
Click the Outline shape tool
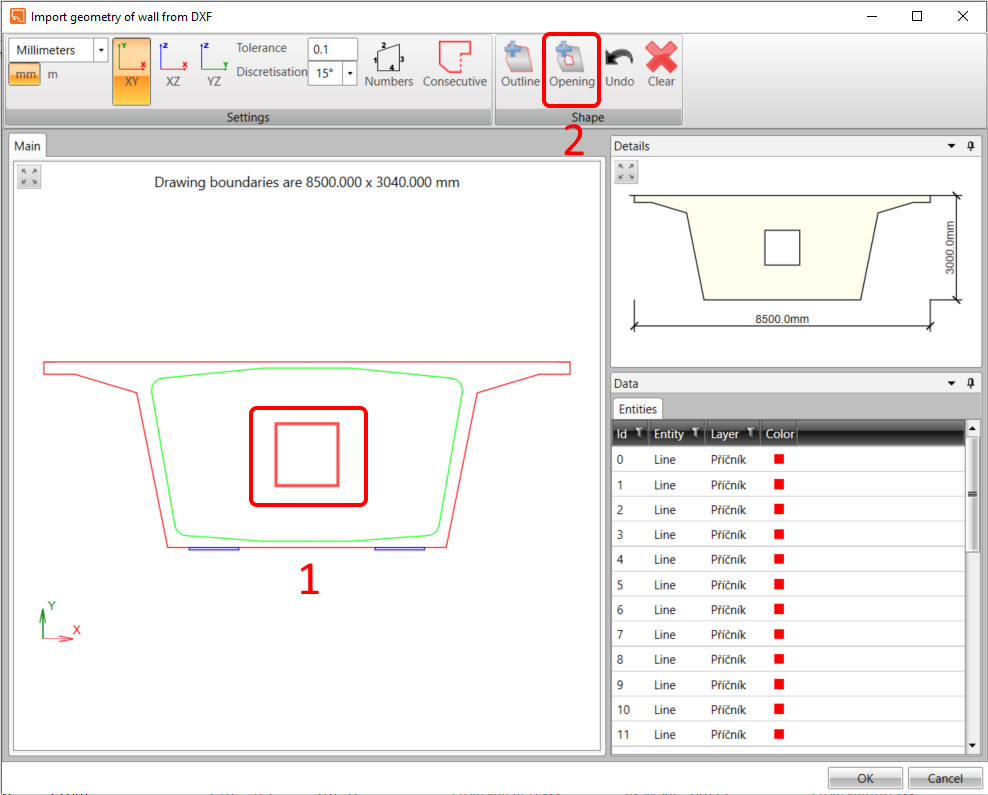[x=519, y=65]
